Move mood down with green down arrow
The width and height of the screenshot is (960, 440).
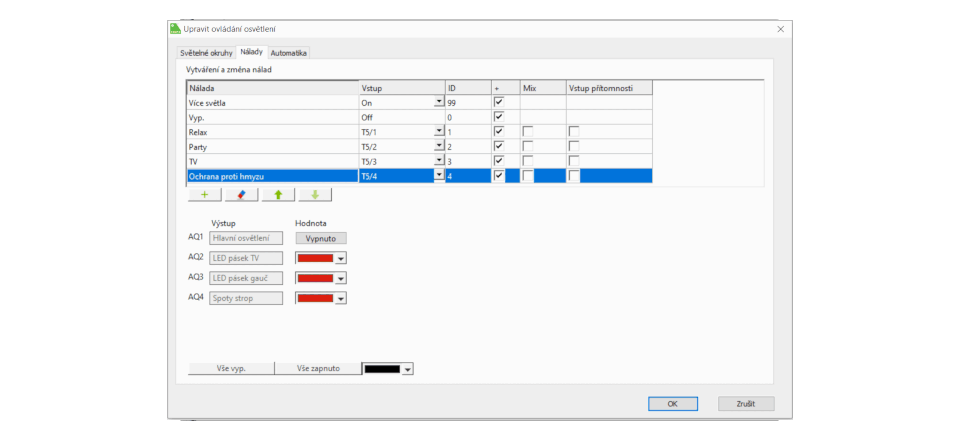click(314, 195)
